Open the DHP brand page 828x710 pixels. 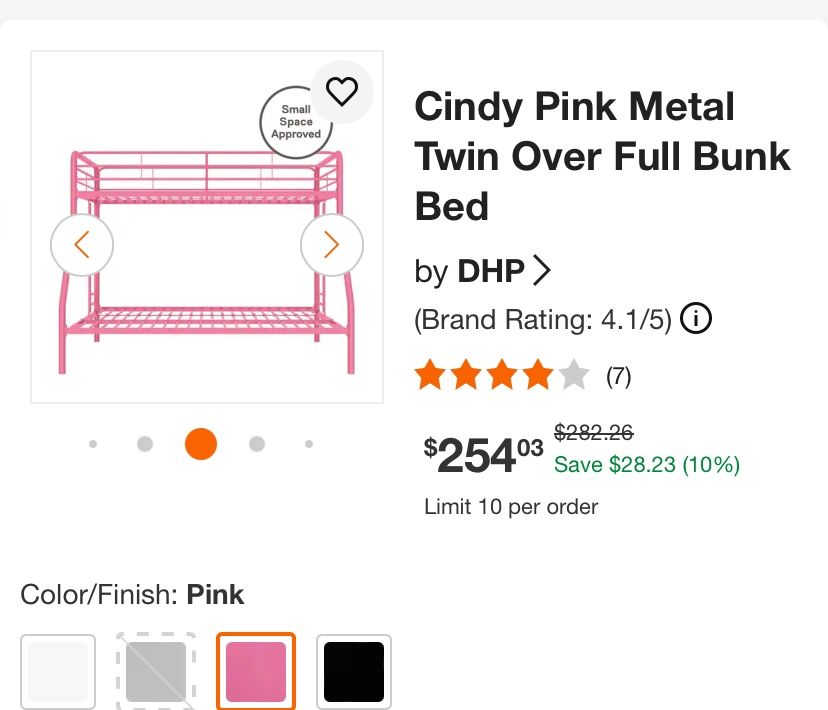coord(489,270)
